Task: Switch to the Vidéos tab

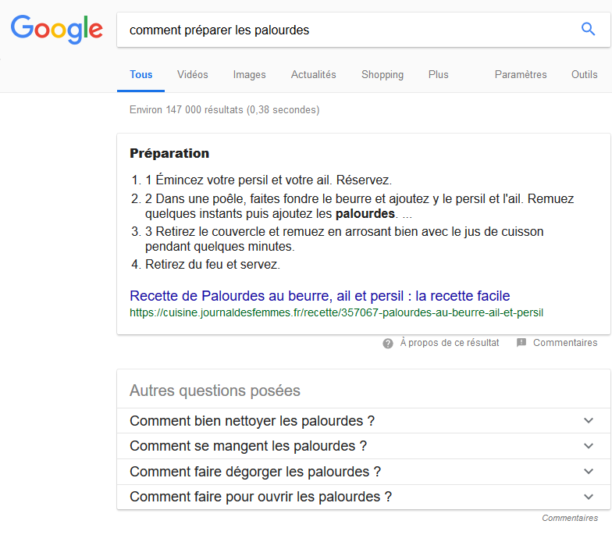Action: 192,75
